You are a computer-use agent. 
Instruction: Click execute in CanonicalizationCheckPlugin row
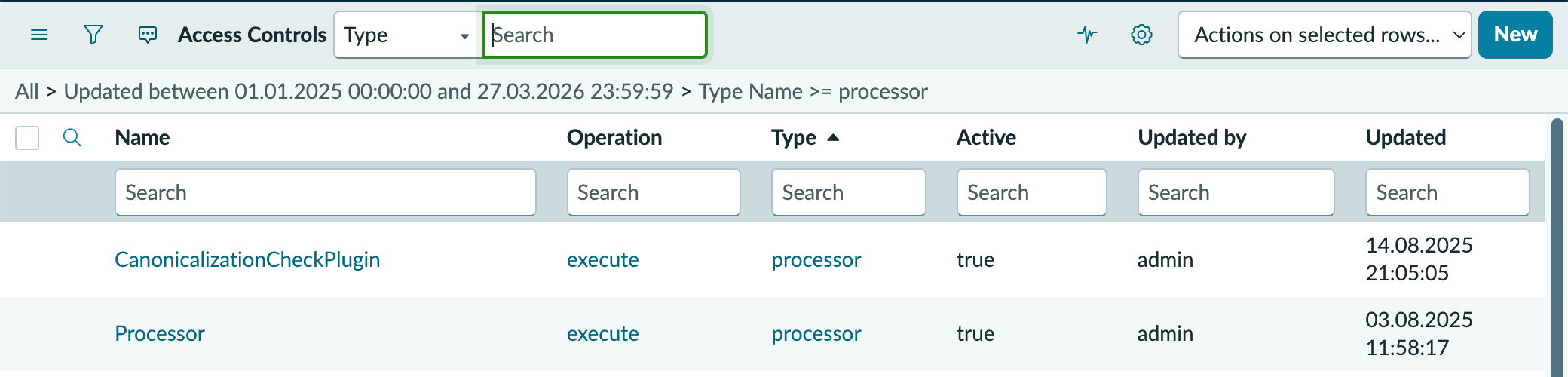click(603, 259)
